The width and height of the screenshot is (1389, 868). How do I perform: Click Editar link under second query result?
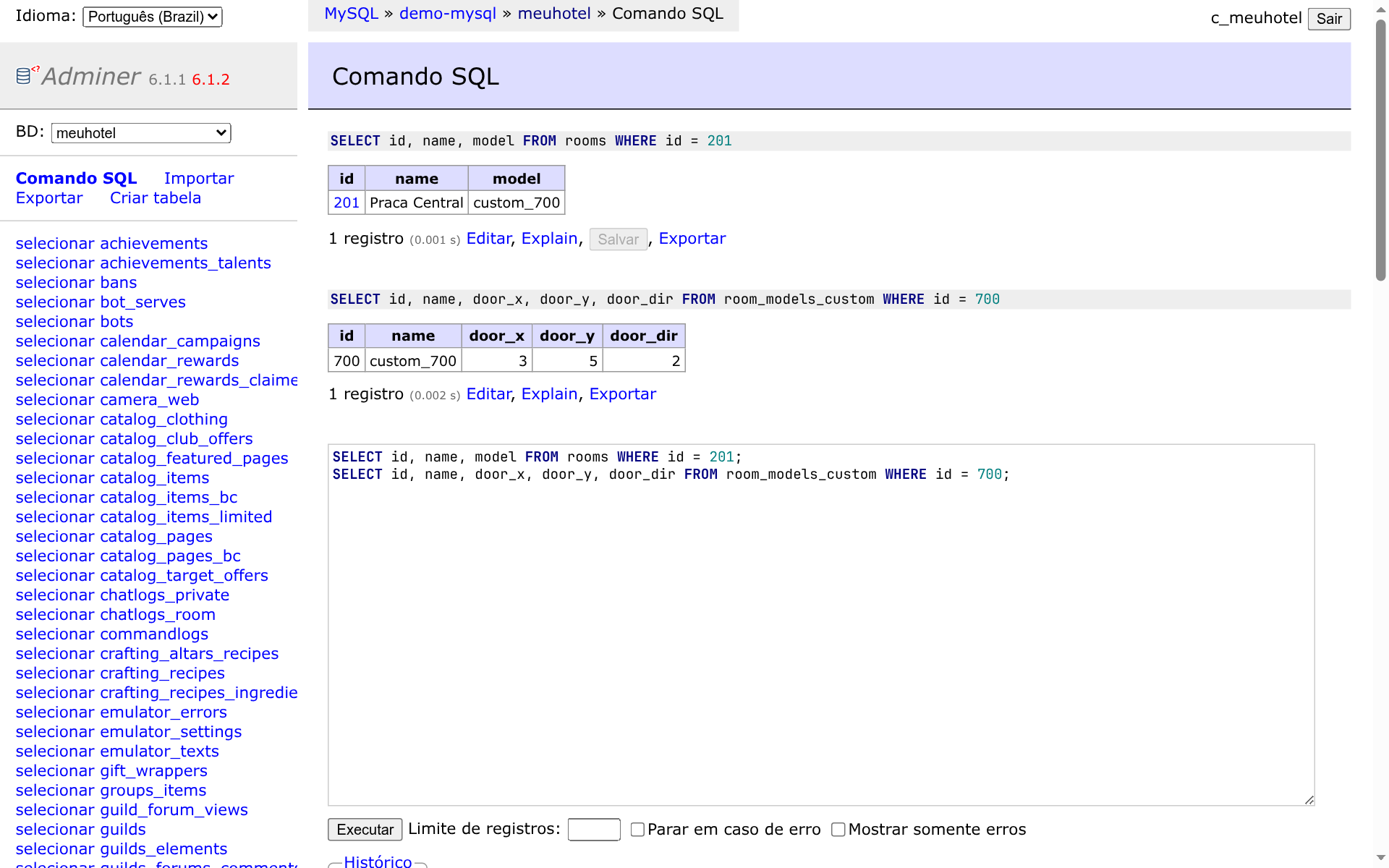(488, 394)
